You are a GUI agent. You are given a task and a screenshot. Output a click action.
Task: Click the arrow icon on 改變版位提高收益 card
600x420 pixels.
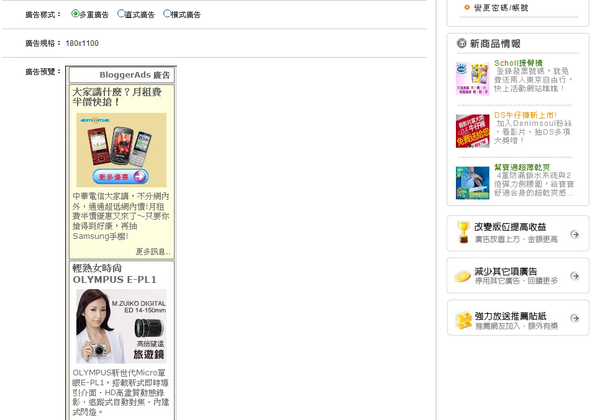[574, 234]
